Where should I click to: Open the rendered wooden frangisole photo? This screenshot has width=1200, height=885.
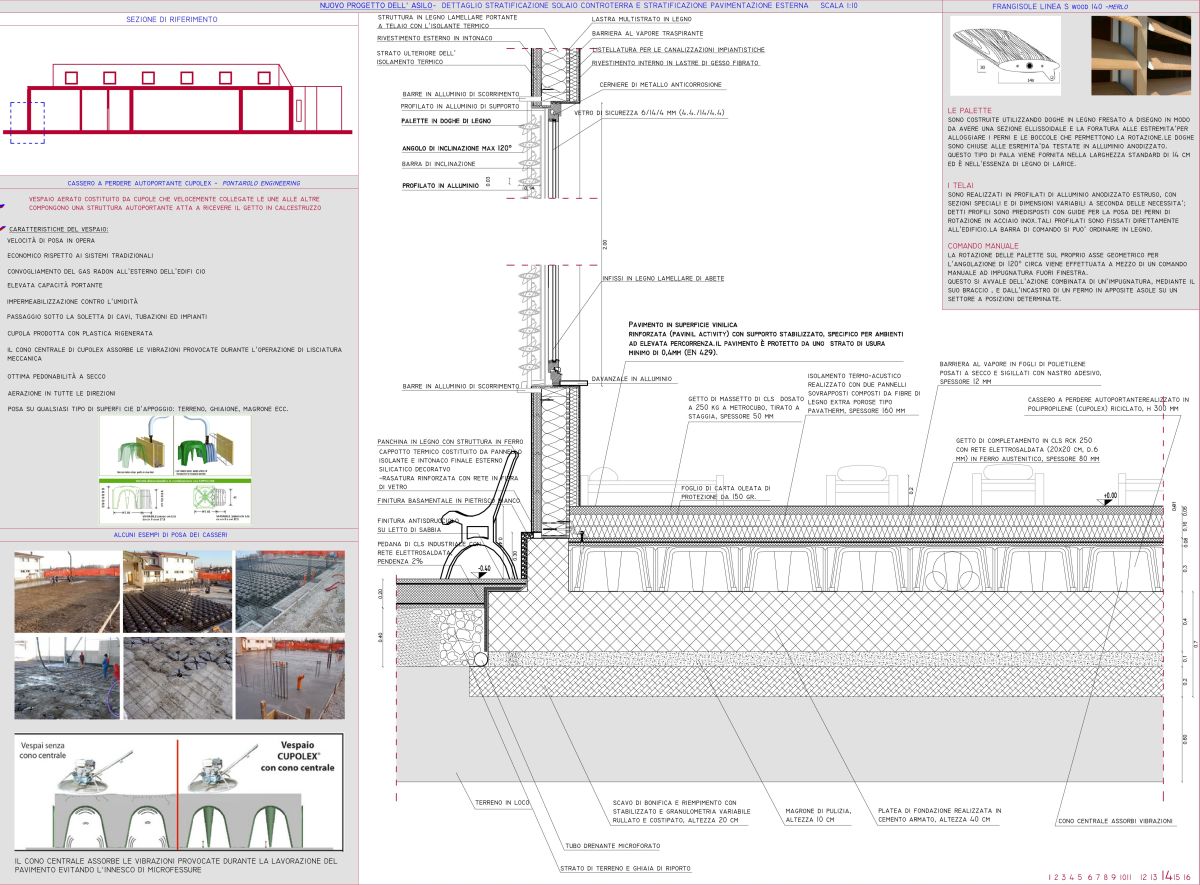tap(1142, 55)
